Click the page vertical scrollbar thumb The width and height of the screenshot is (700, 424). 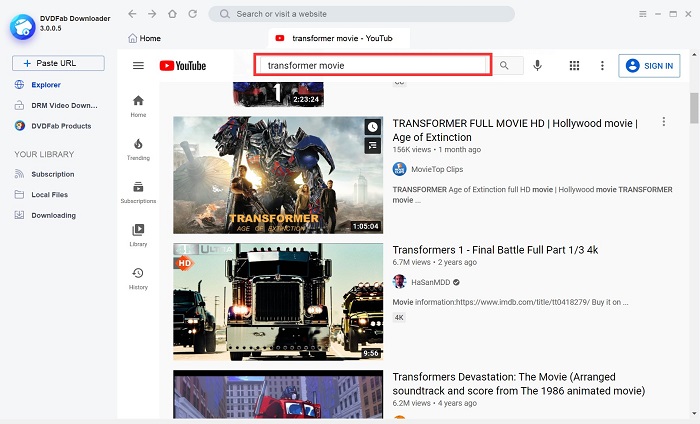[694, 108]
